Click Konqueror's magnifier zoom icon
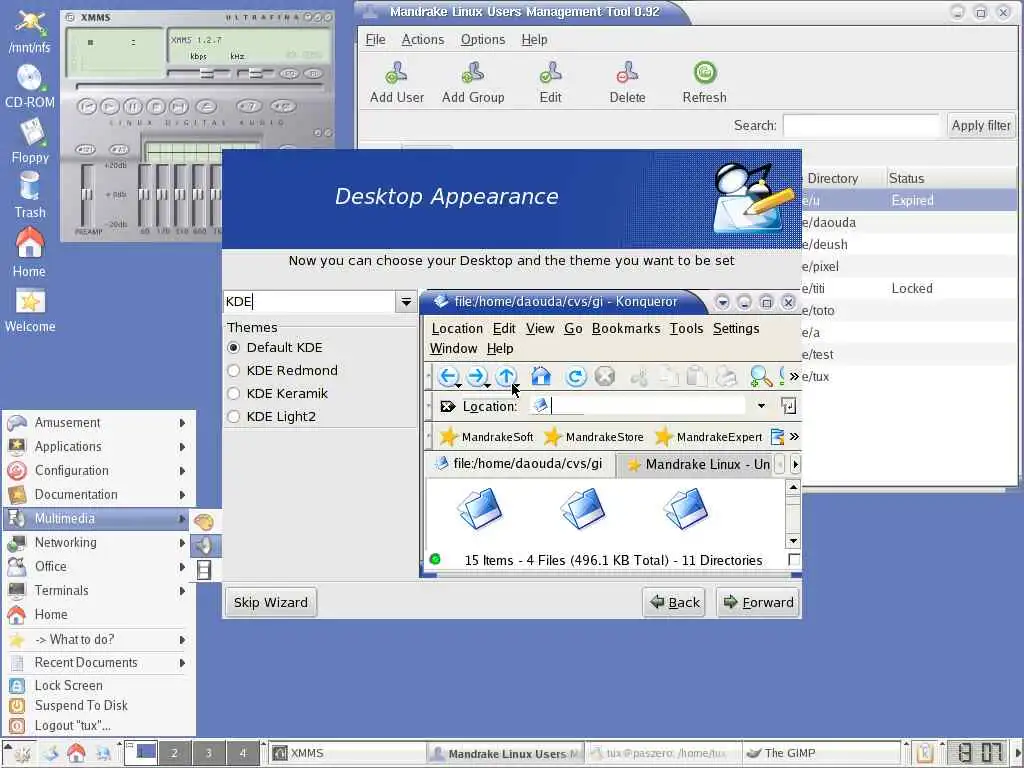1024x768 pixels. pyautogui.click(x=760, y=376)
